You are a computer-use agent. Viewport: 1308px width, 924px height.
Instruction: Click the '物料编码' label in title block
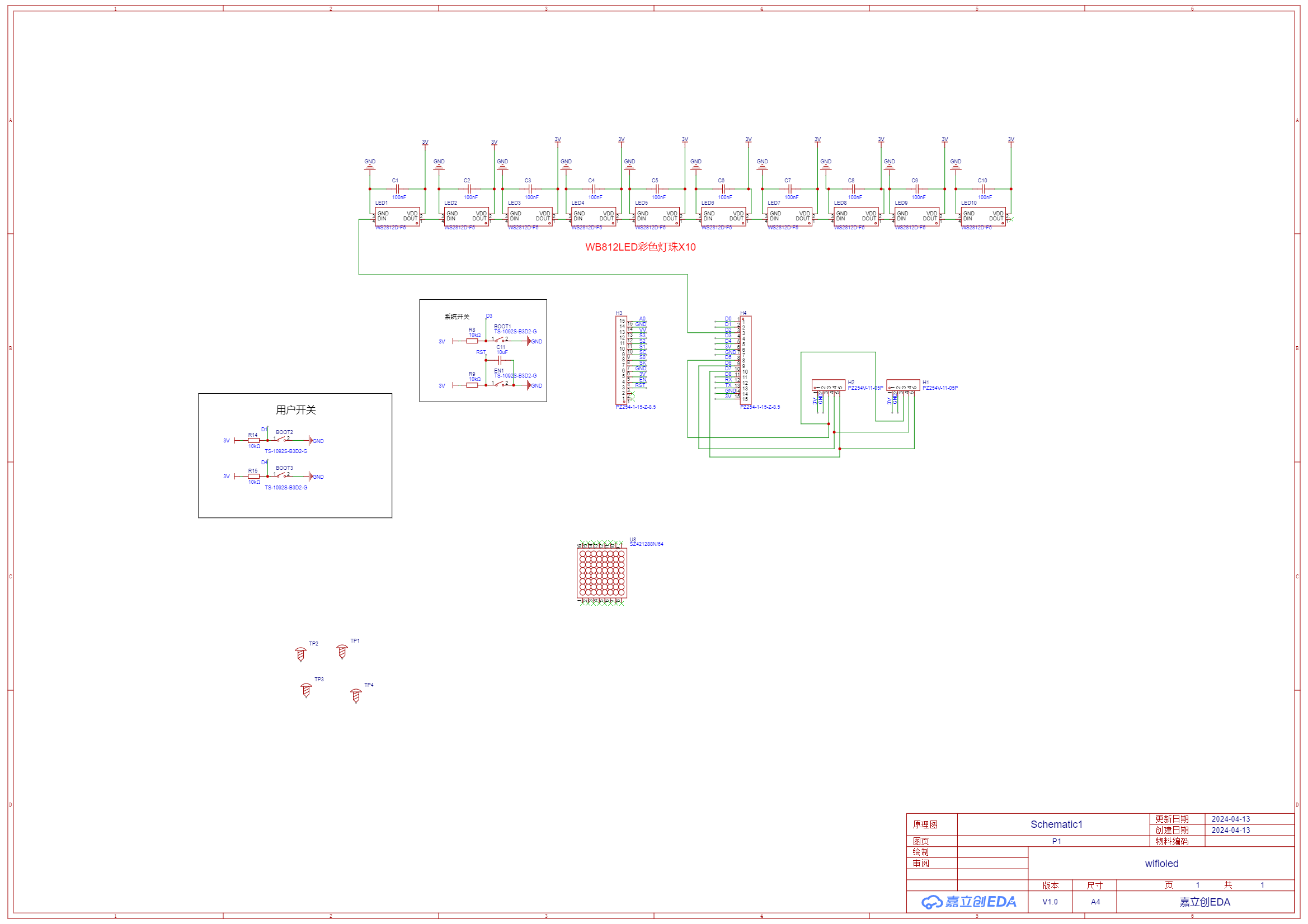(1172, 841)
